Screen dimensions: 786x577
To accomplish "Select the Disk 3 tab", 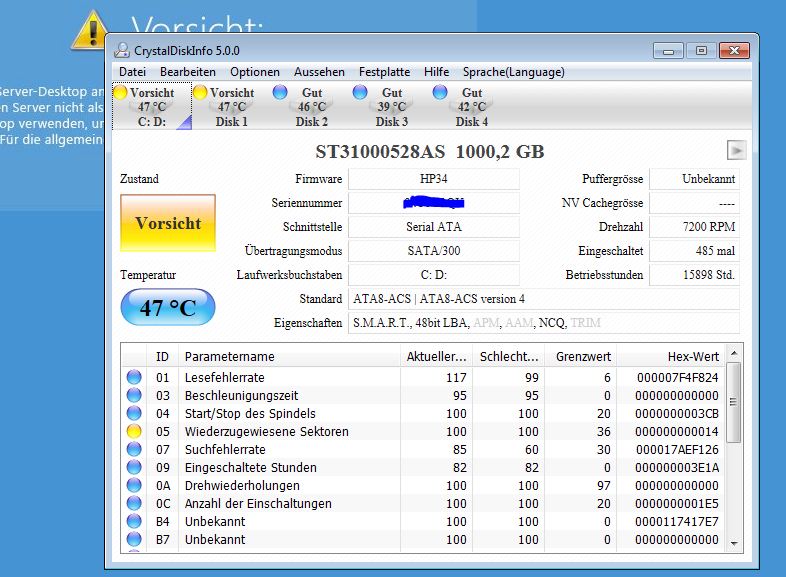I will click(391, 107).
